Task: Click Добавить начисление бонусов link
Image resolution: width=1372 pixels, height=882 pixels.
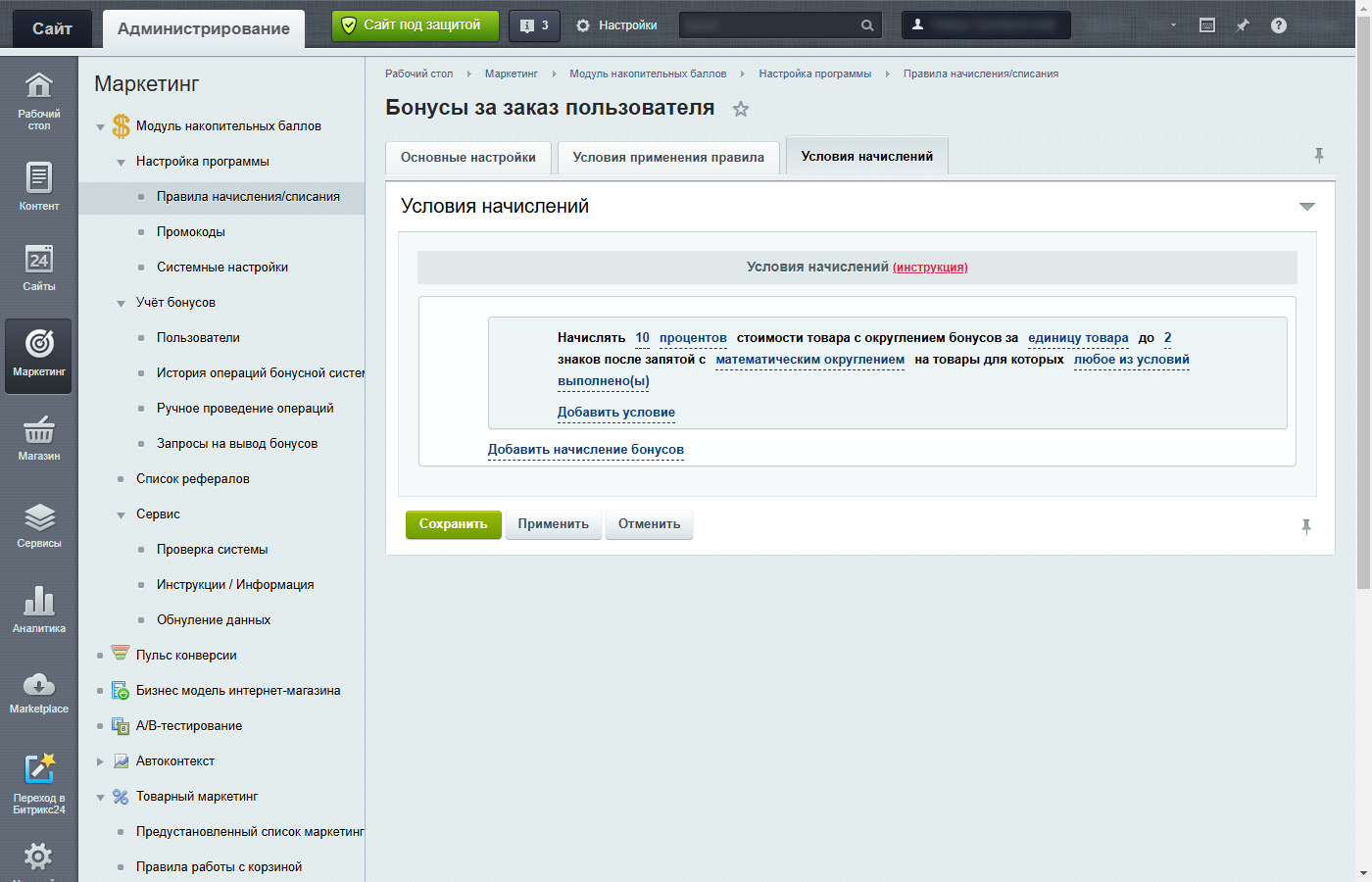Action: tap(586, 450)
